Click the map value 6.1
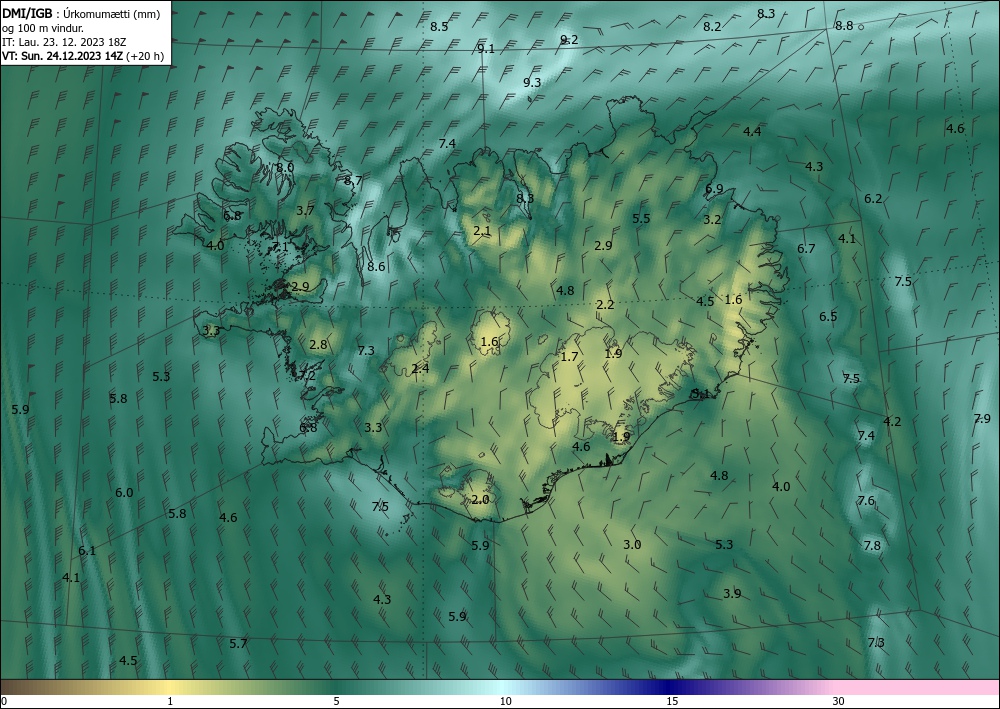 (87, 551)
